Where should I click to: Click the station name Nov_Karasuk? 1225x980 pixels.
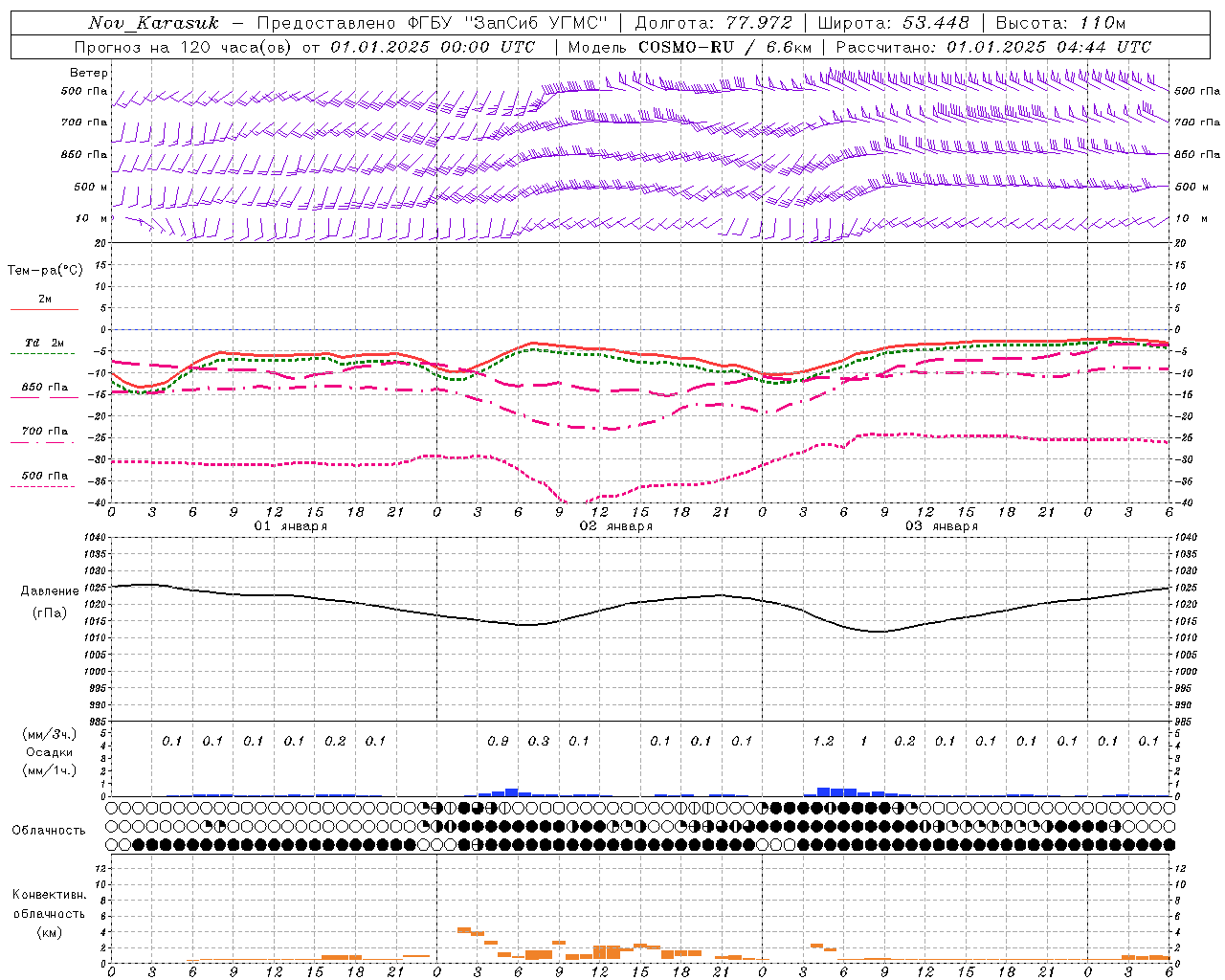(x=153, y=23)
